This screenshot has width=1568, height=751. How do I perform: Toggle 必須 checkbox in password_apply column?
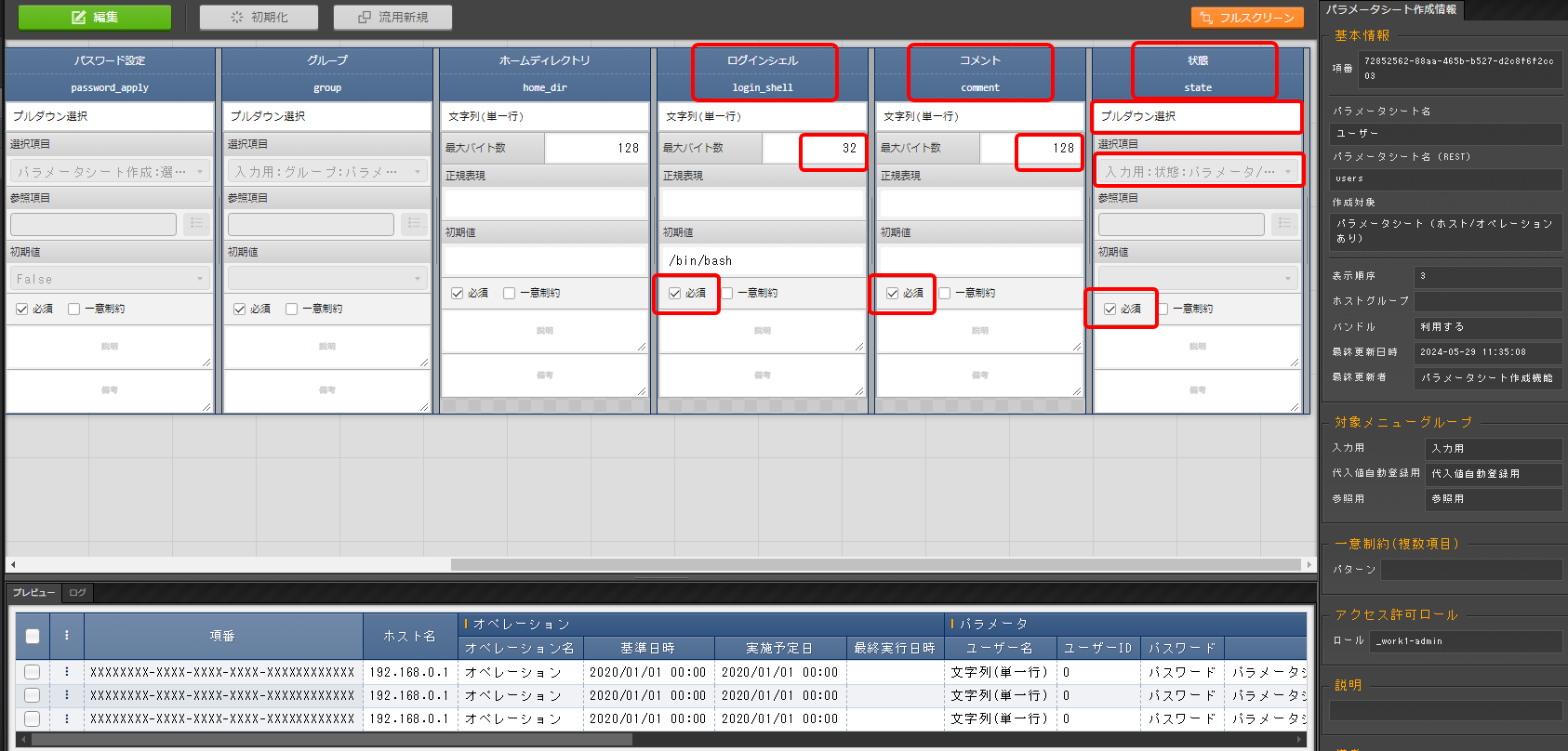21,309
